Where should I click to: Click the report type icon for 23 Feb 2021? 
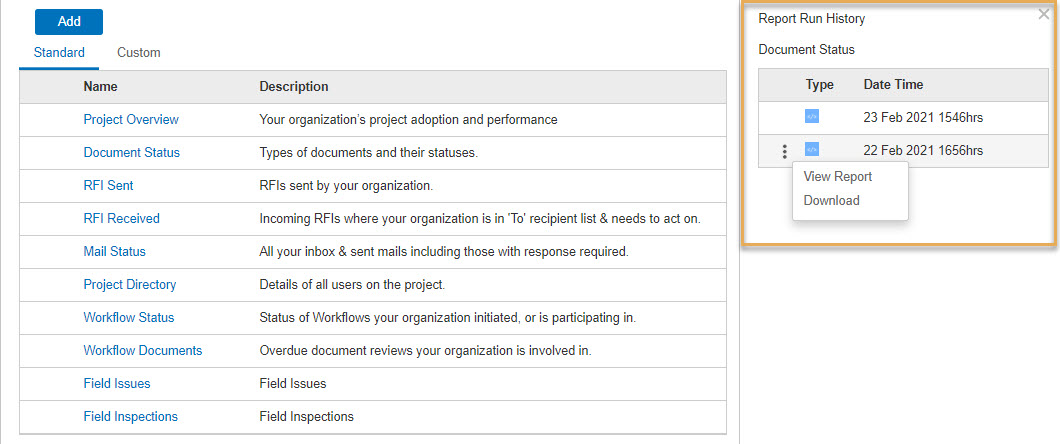[811, 117]
